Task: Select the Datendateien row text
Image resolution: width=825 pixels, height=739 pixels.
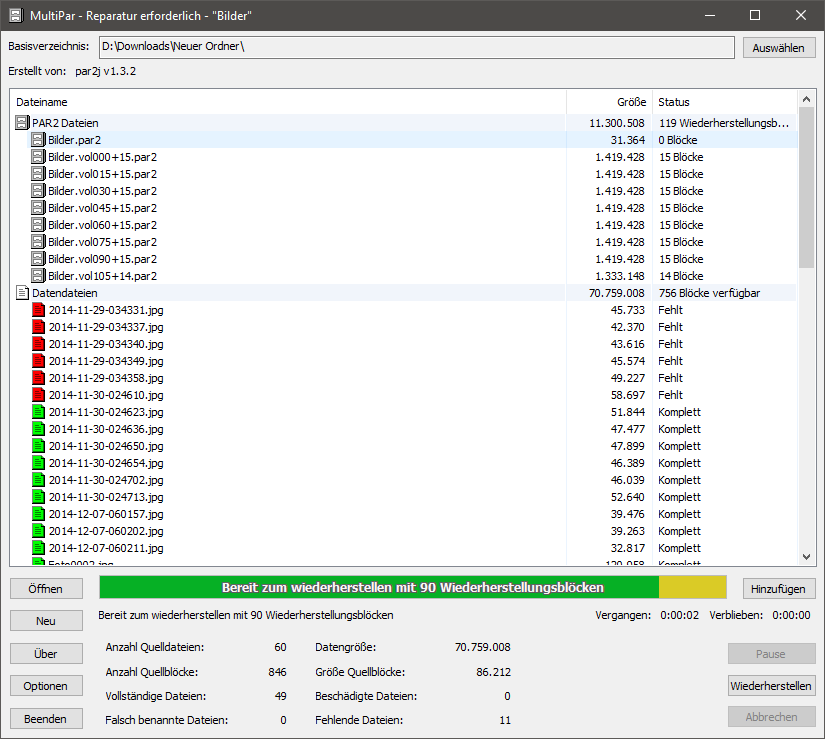Action: (x=65, y=293)
